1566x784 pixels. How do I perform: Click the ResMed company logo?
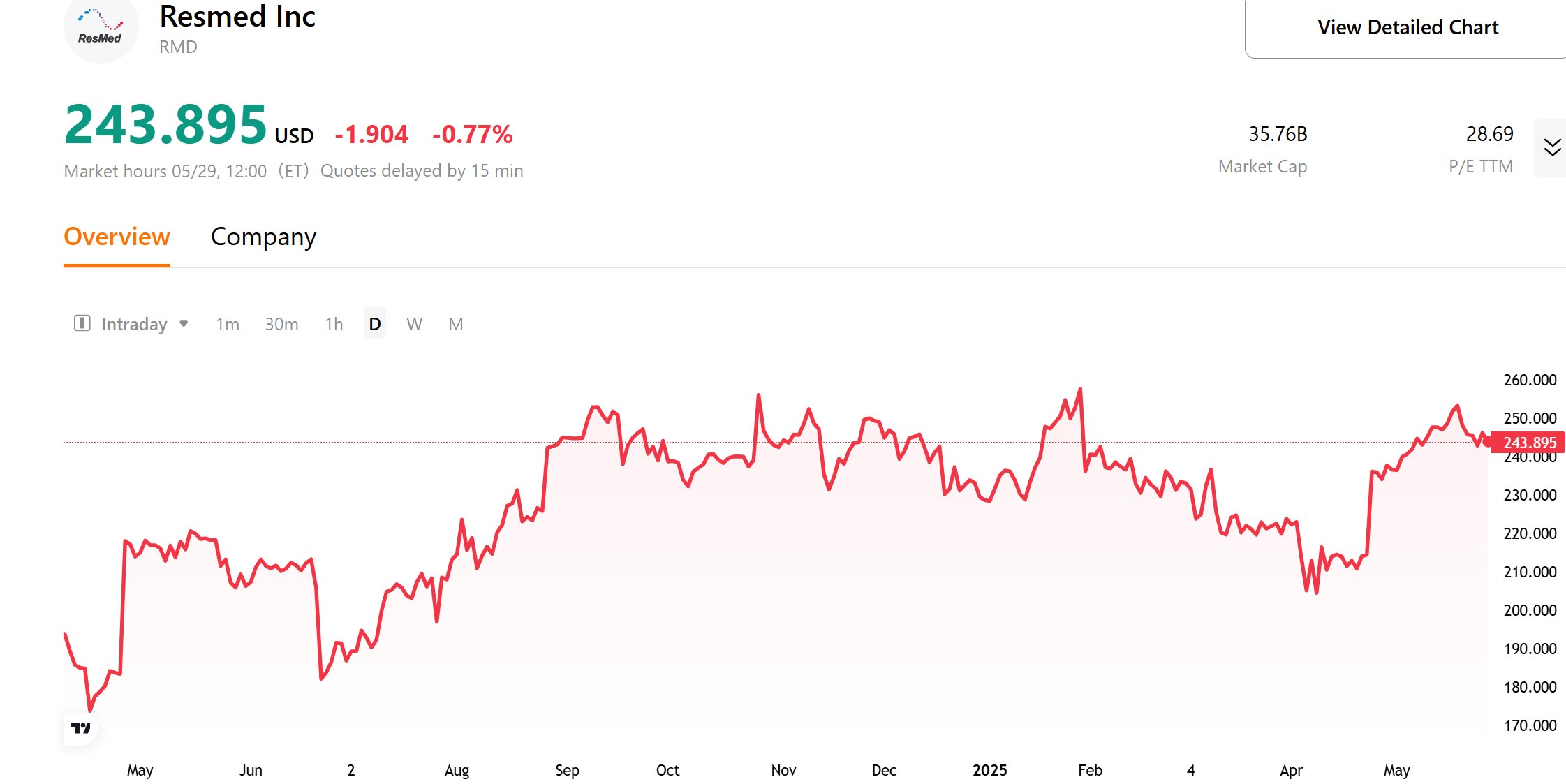point(101,29)
